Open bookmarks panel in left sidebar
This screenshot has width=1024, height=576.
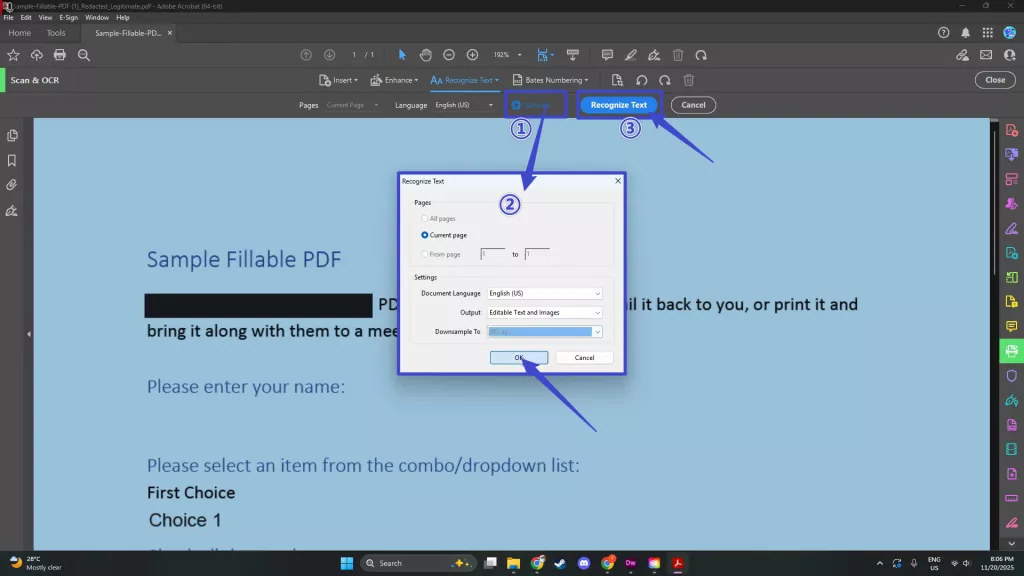(12, 161)
